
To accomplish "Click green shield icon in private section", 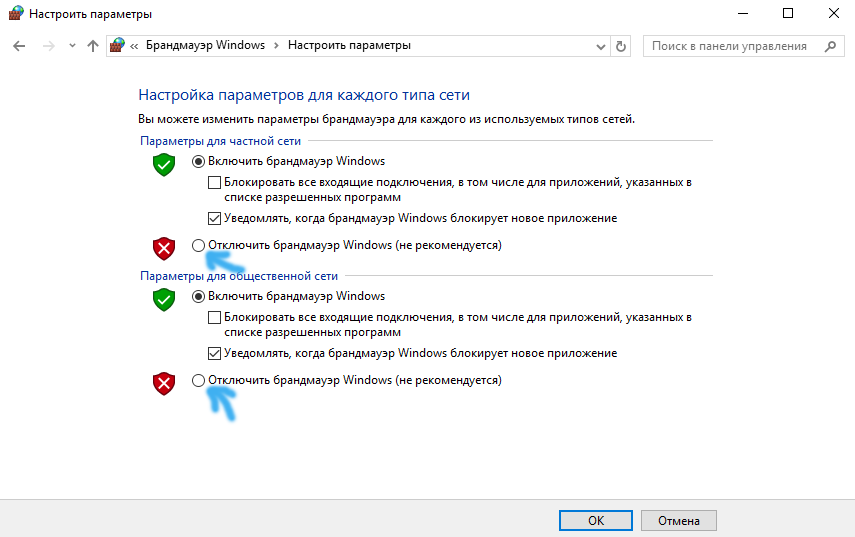I will [x=164, y=165].
